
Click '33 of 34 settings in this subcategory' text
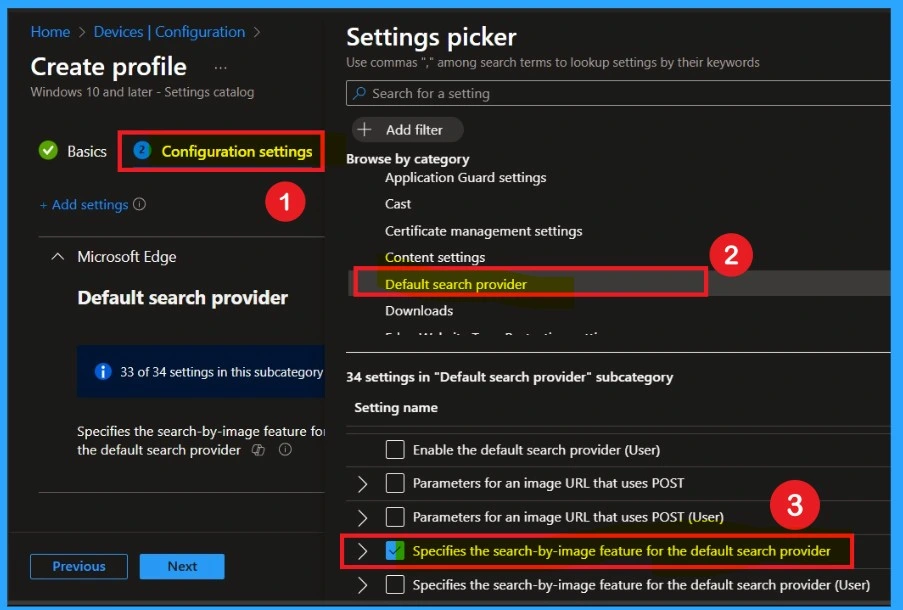pyautogui.click(x=221, y=372)
